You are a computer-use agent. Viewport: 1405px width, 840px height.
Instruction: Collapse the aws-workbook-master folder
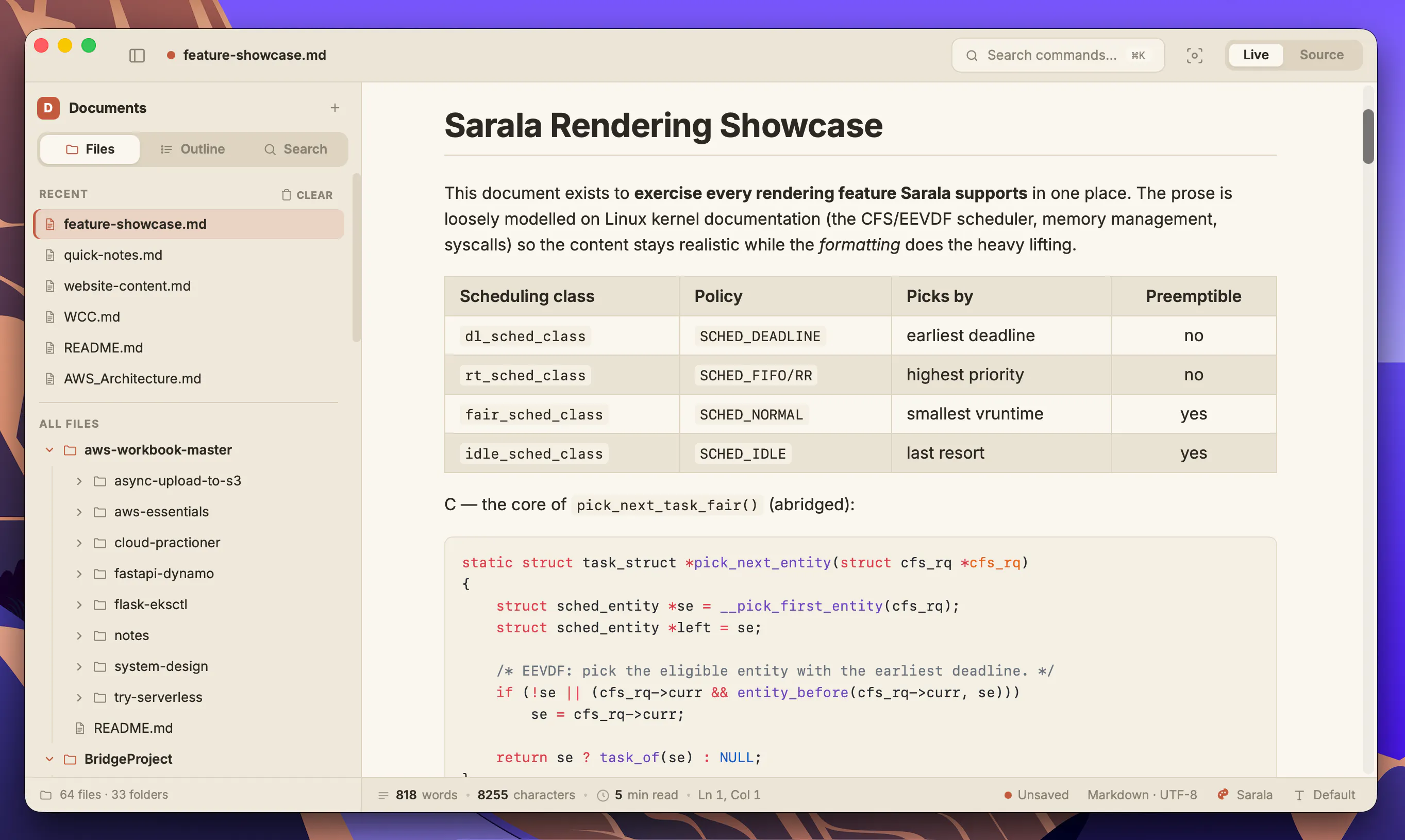[x=49, y=450]
